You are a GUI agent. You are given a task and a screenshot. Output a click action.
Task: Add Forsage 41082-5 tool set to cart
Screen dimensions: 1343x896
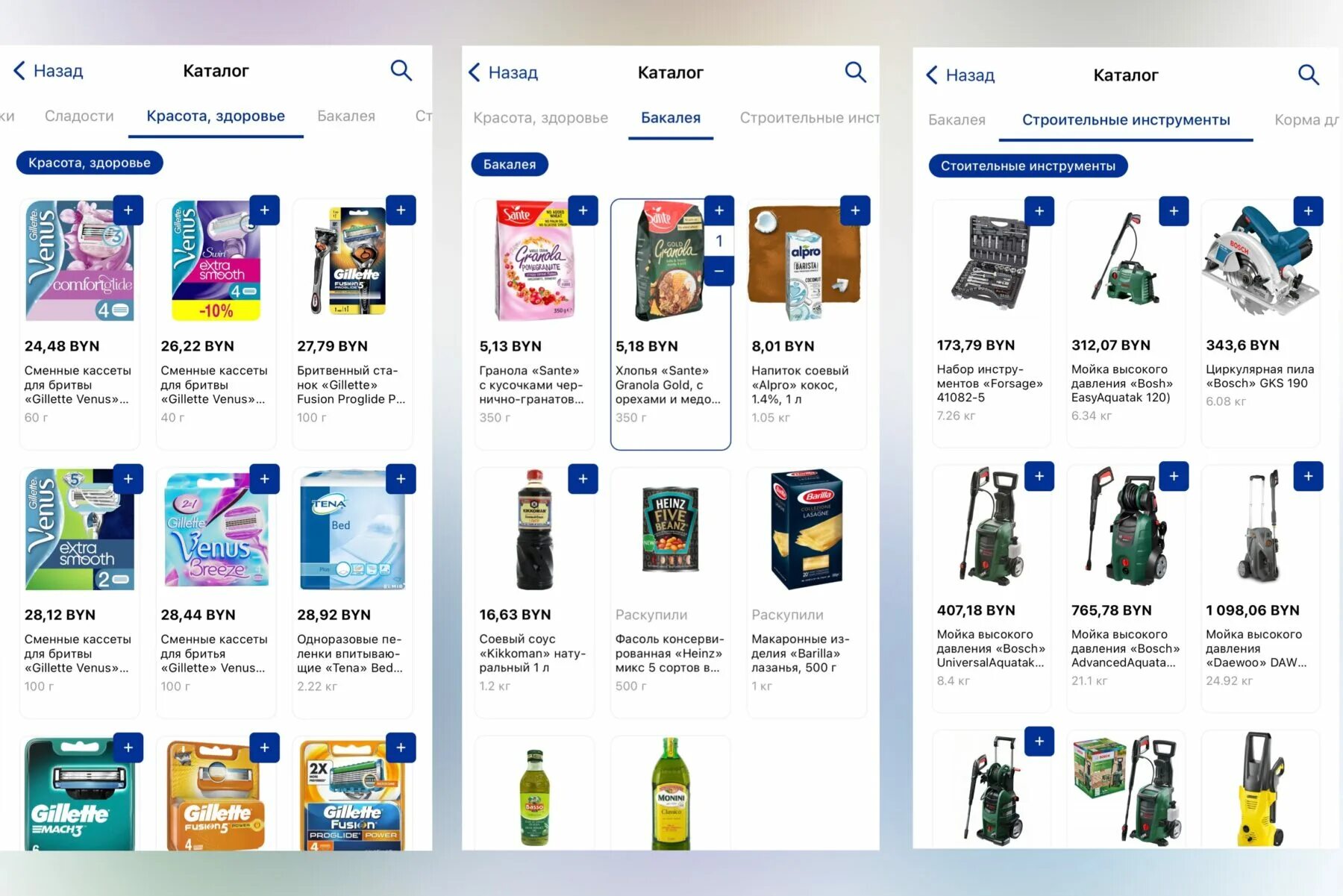point(1039,211)
